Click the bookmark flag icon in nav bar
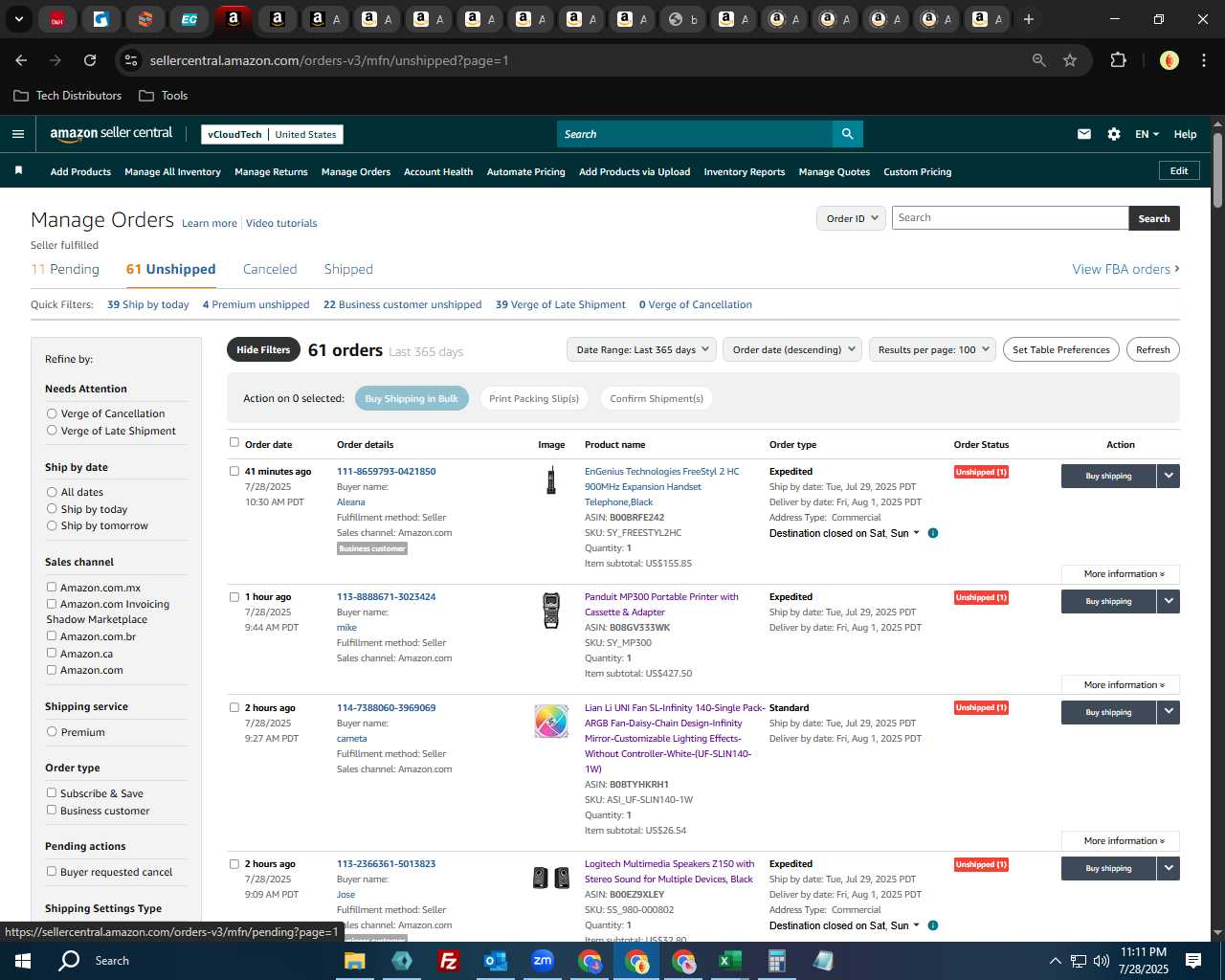Image resolution: width=1225 pixels, height=980 pixels. coord(18,170)
